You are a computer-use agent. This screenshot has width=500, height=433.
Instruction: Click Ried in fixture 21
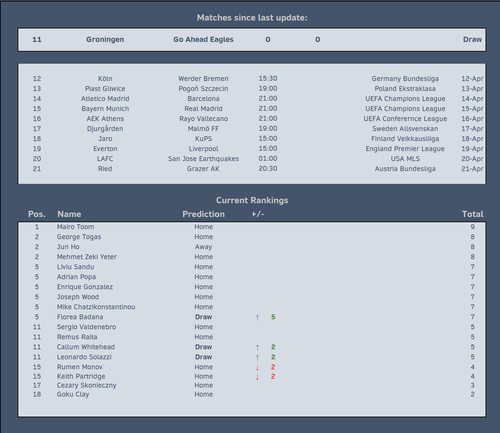pyautogui.click(x=105, y=169)
